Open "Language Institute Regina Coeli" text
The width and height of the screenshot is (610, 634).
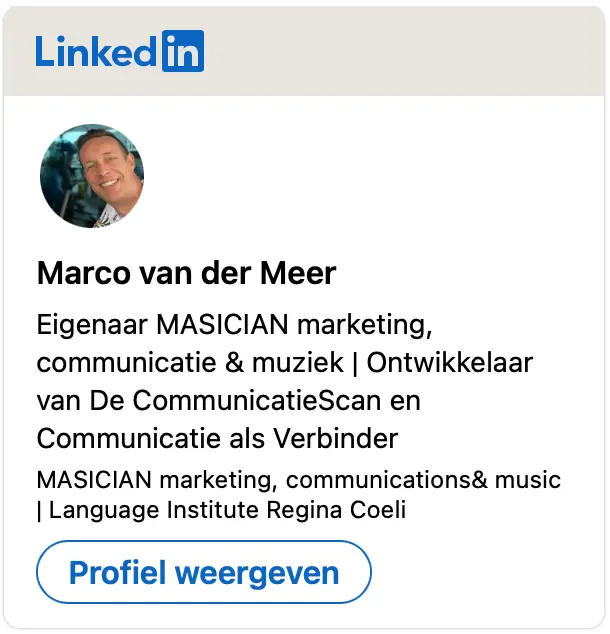click(228, 510)
